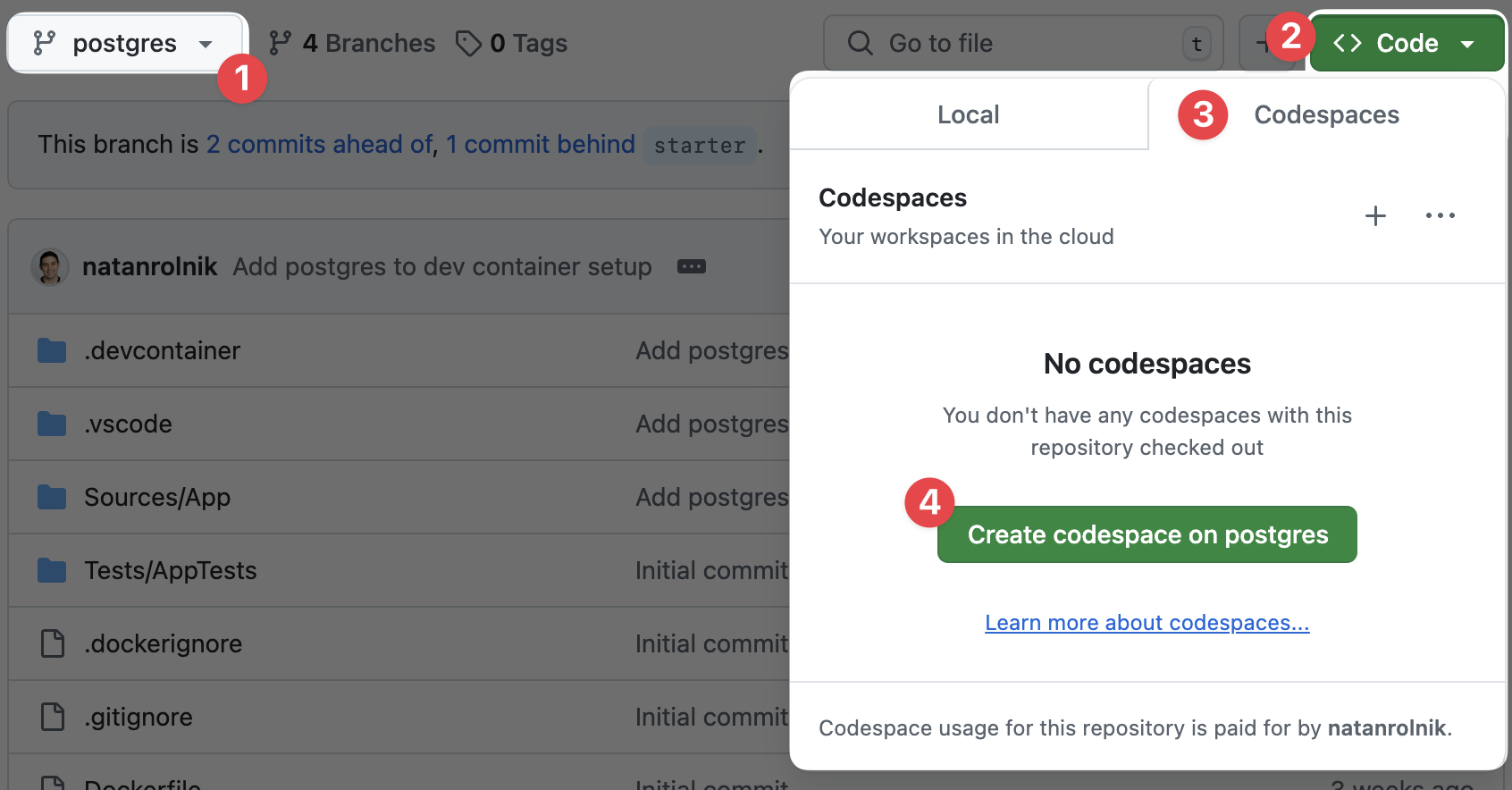Select the 4 Branches label
The image size is (1512, 790).
point(367,42)
